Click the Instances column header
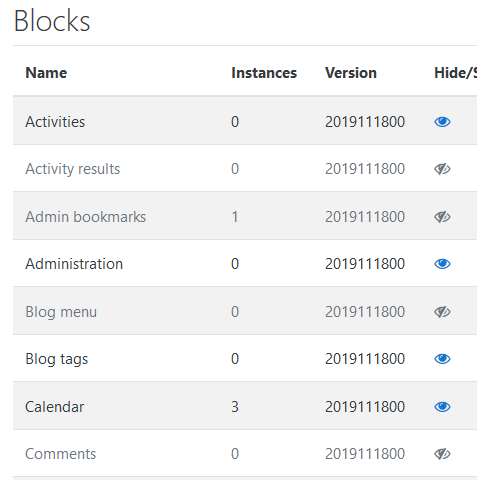Screen dimensions: 477x480 pos(264,73)
